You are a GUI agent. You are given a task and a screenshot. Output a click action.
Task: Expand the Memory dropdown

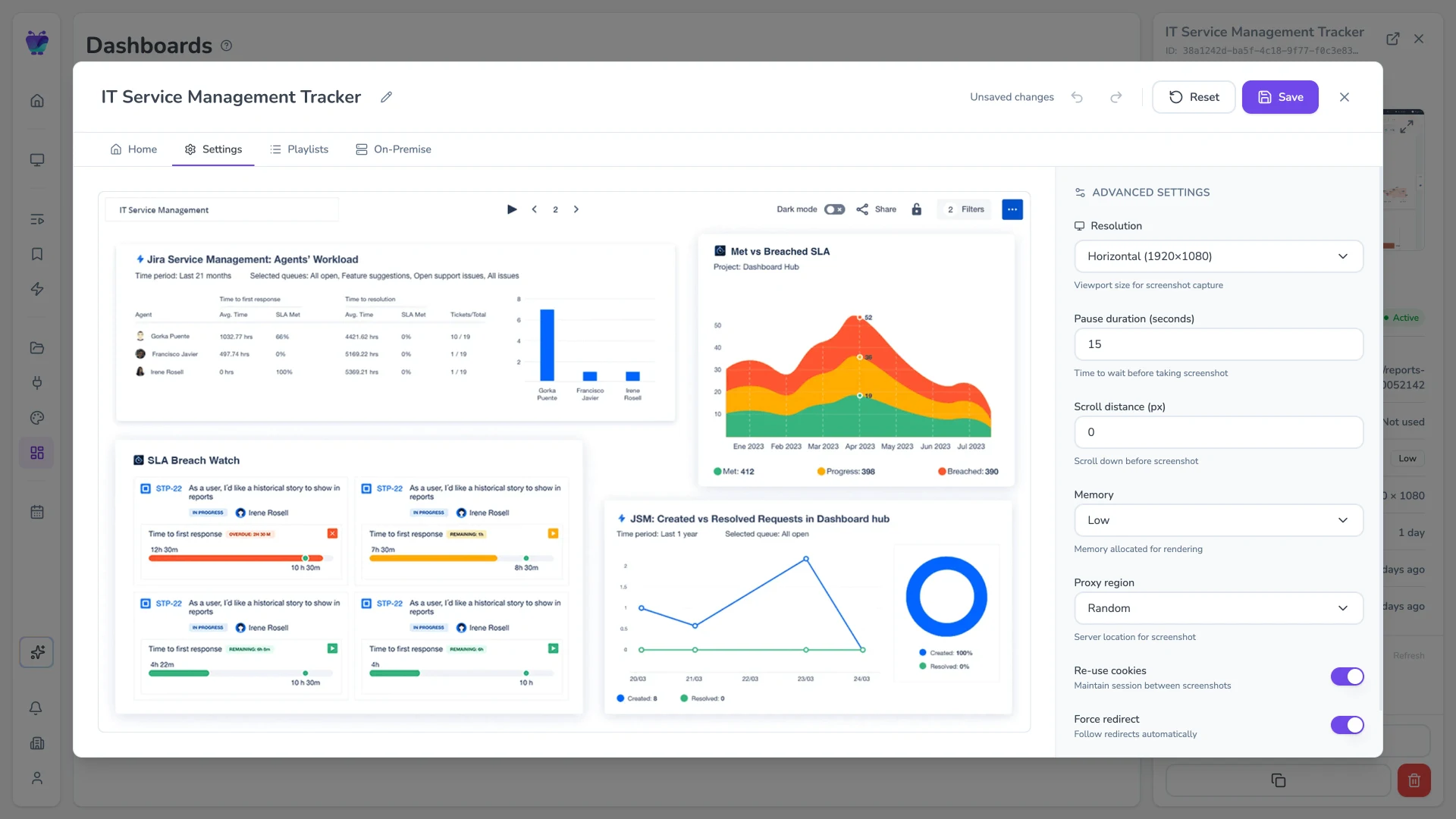[1219, 520]
